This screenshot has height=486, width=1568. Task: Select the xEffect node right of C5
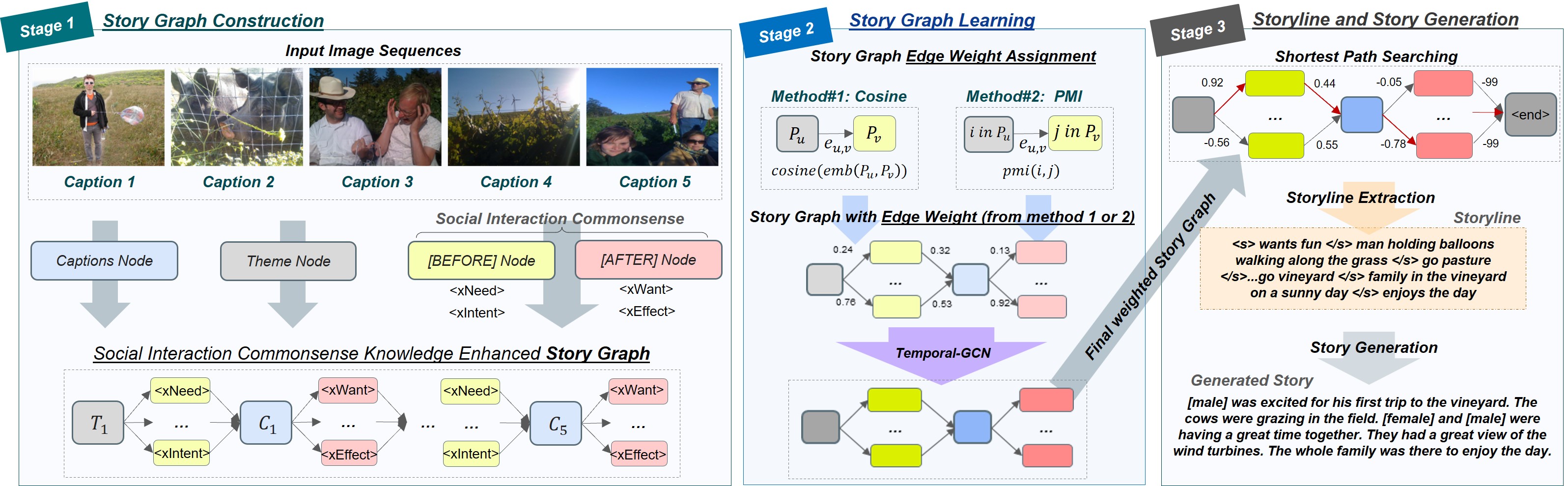coord(638,455)
